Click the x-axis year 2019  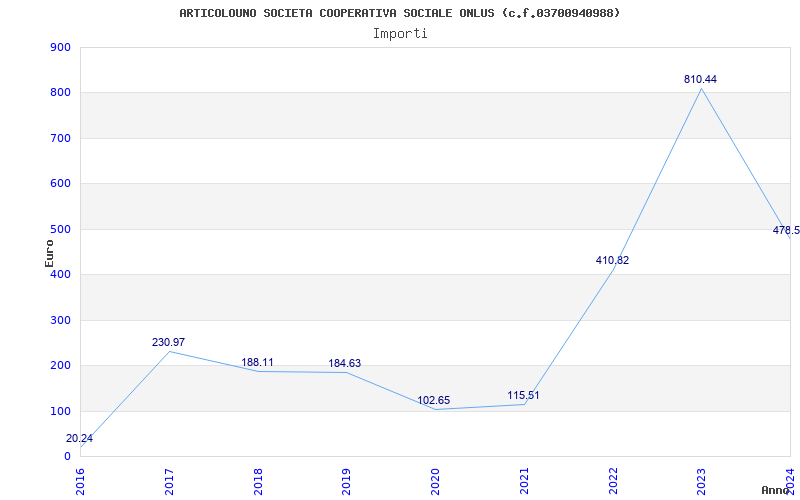click(346, 482)
